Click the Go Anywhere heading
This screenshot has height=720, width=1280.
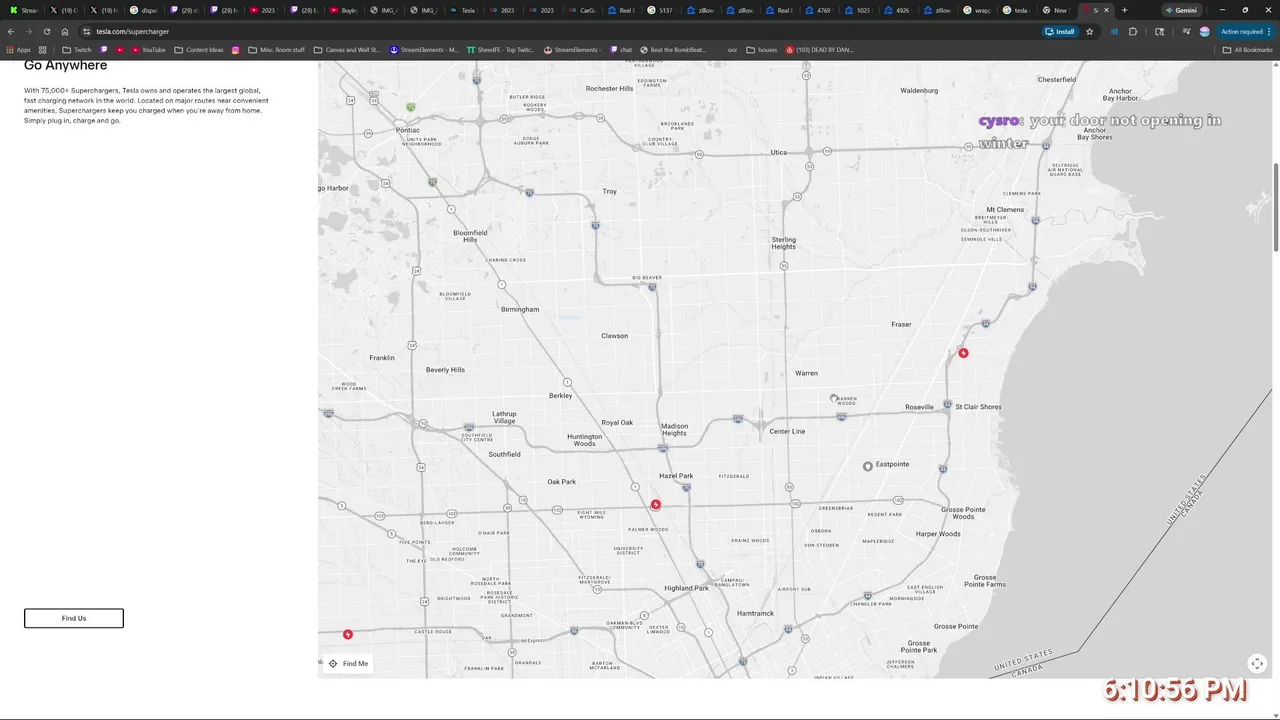point(65,66)
